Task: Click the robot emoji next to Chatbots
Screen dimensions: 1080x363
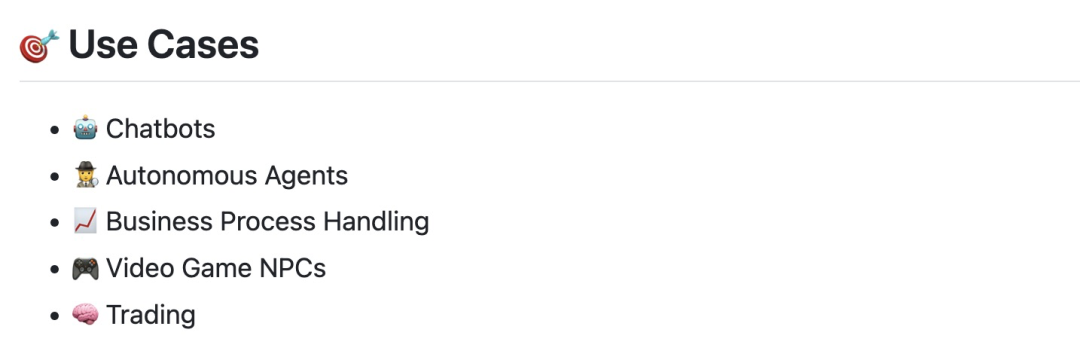Action: point(85,129)
